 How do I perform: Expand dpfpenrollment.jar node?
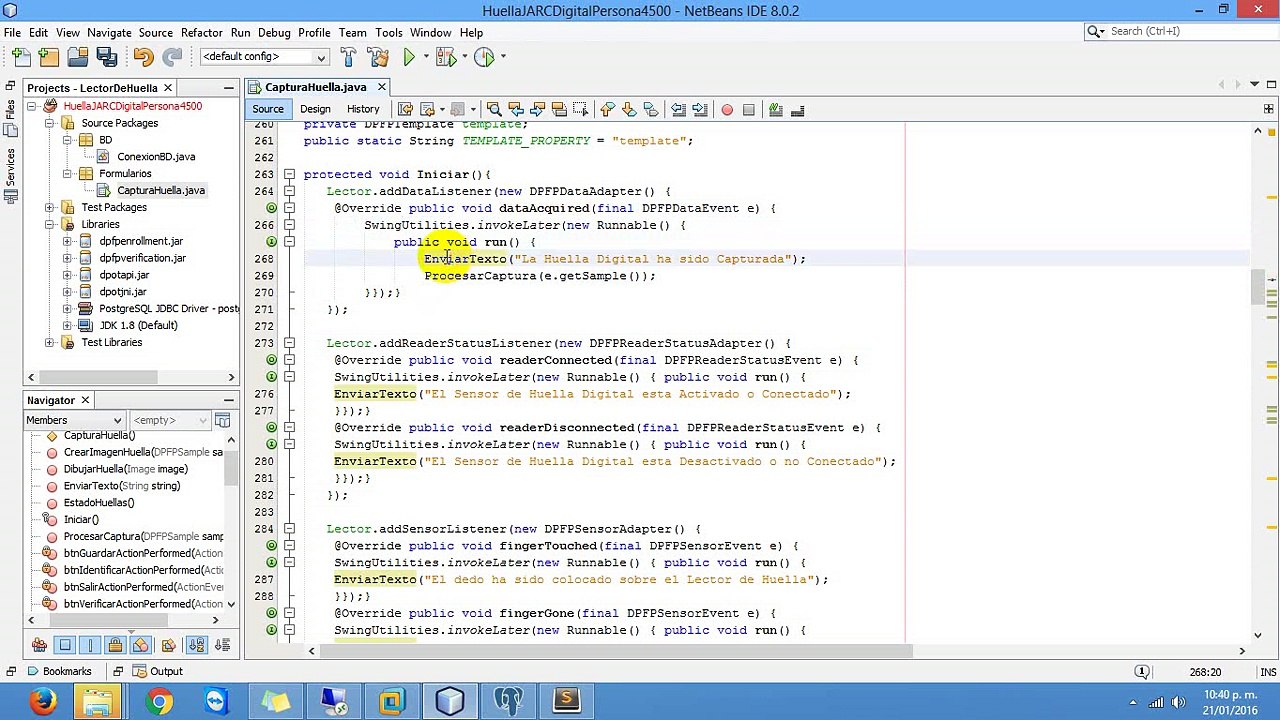coord(68,241)
